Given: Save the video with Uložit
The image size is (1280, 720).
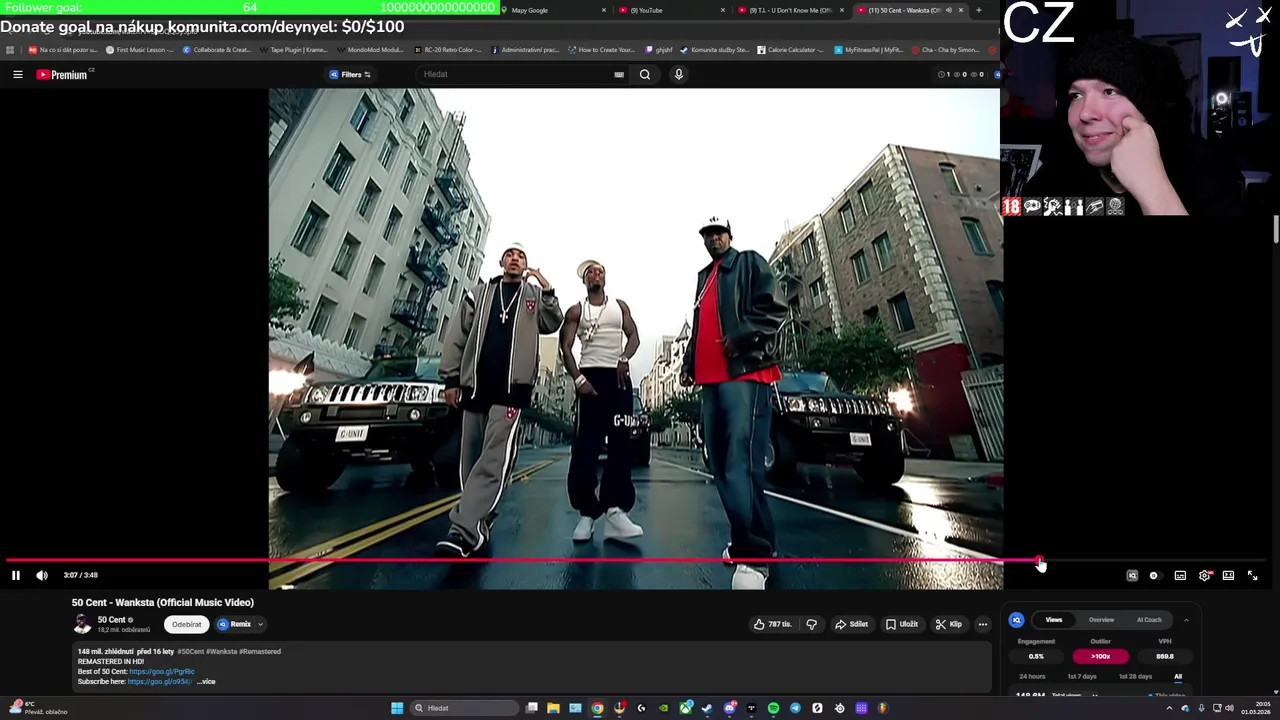Looking at the screenshot, I should 902,624.
